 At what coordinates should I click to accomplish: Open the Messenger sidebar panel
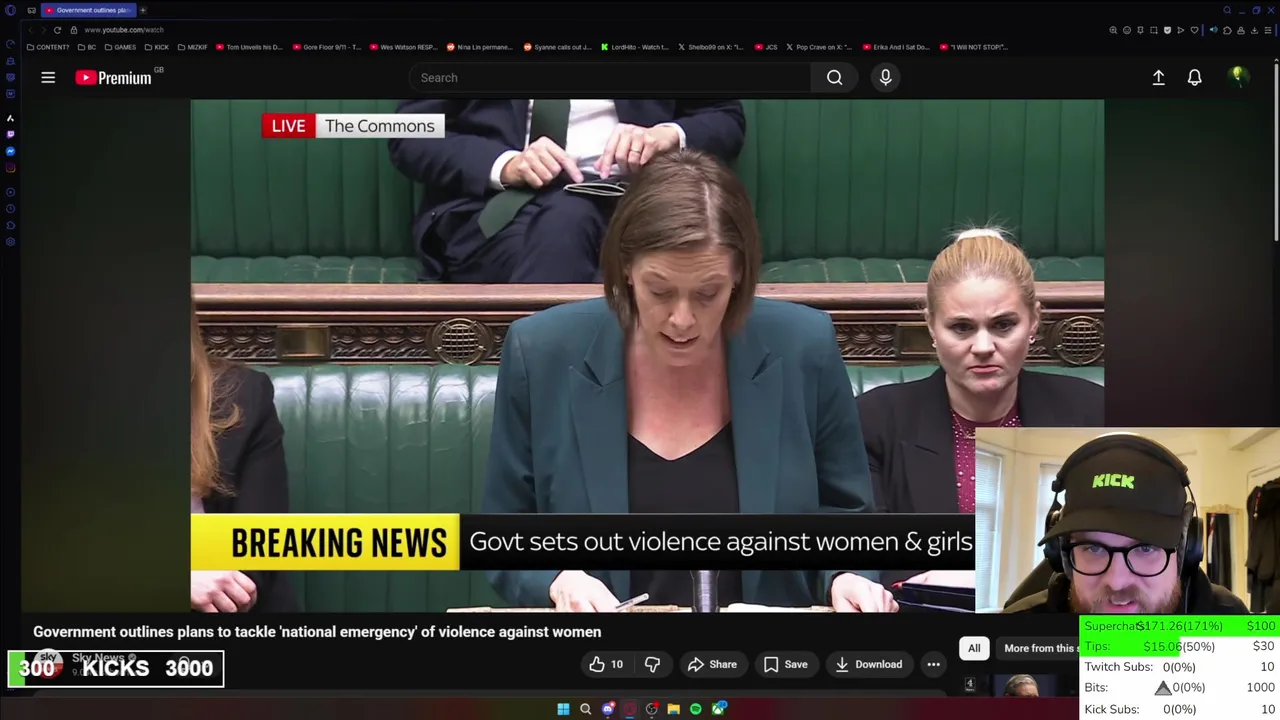(10, 151)
